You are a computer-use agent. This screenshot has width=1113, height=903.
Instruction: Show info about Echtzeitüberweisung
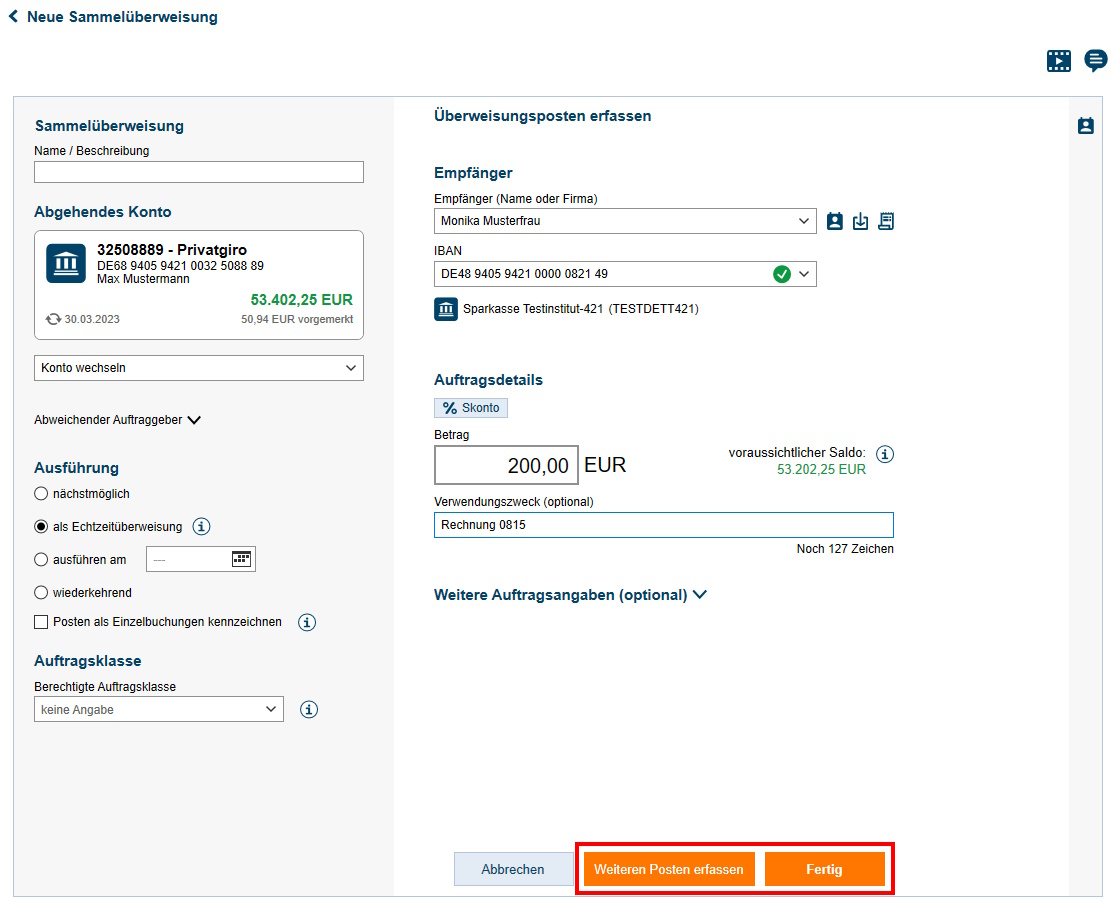pyautogui.click(x=202, y=527)
